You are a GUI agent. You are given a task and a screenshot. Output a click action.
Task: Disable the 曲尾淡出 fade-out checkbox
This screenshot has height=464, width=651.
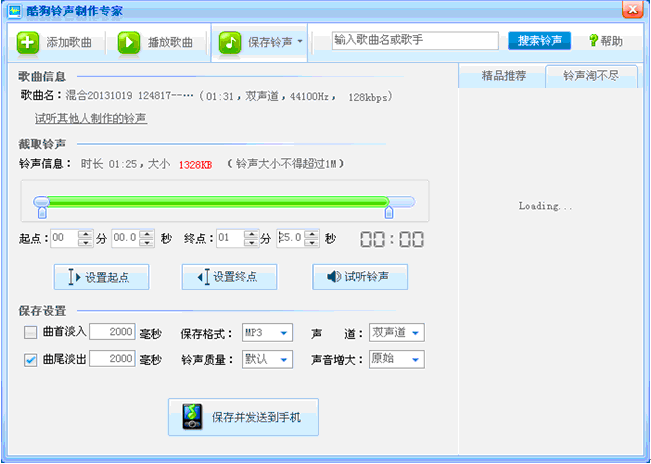(x=30, y=359)
